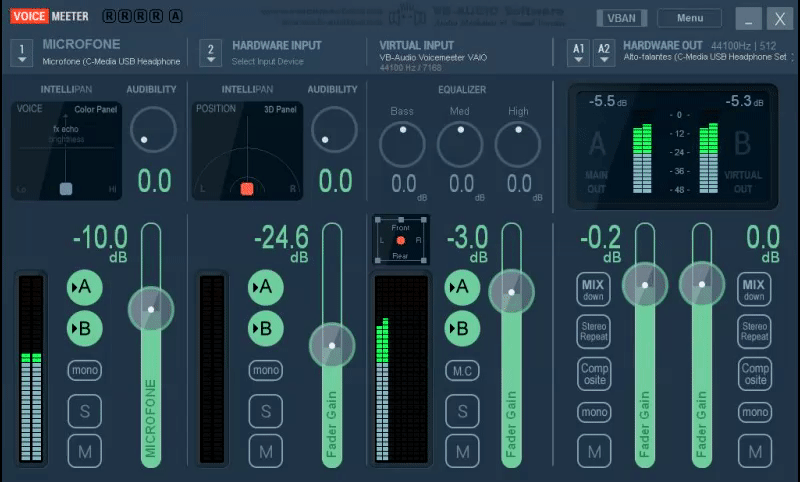Click the Microfone Audibility knob
The image size is (800, 482).
pyautogui.click(x=153, y=130)
